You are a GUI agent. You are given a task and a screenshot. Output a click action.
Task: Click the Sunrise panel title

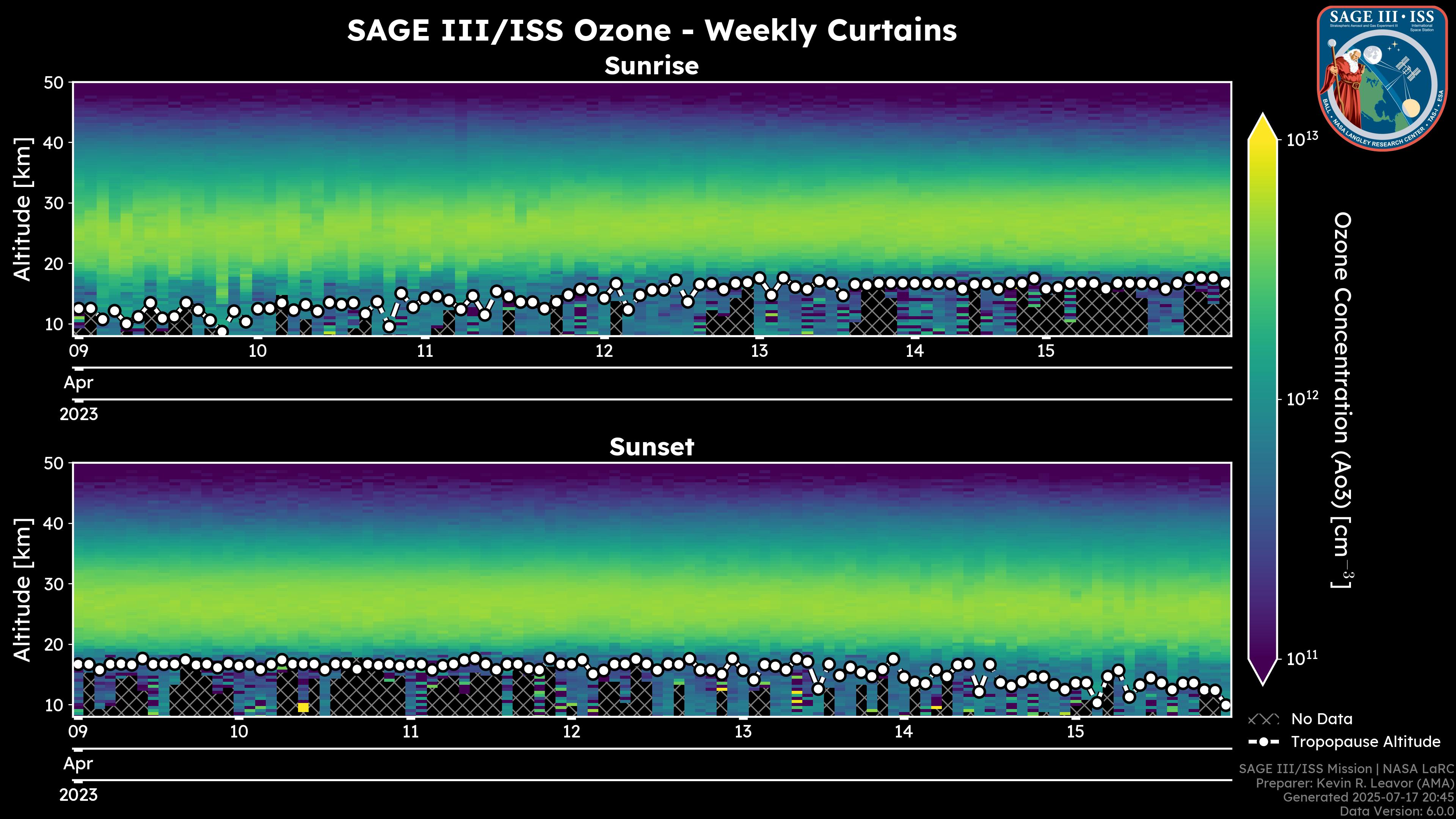click(651, 66)
